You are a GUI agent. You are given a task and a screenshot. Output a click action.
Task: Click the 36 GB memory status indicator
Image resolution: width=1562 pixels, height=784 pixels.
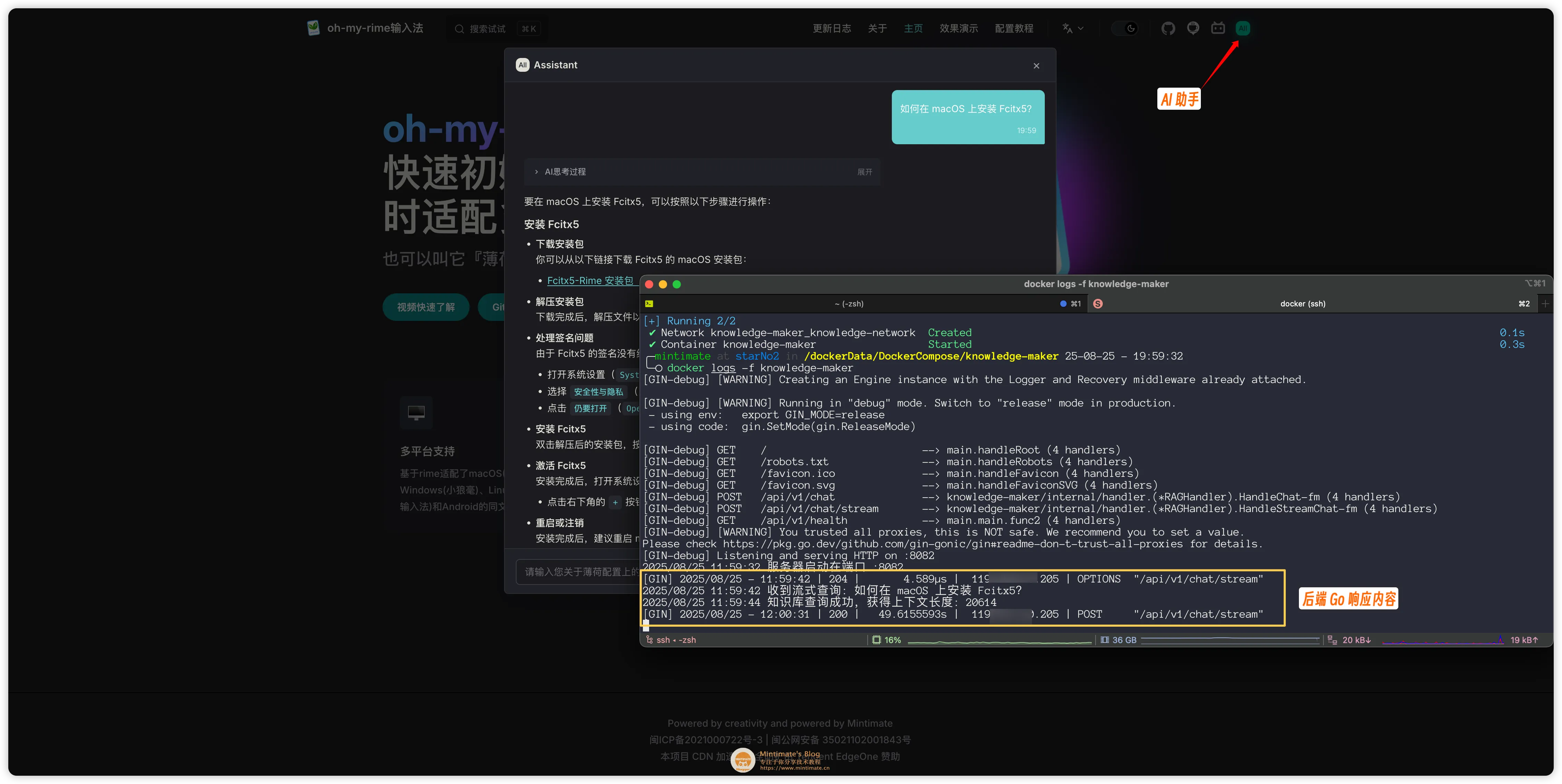(x=1118, y=640)
